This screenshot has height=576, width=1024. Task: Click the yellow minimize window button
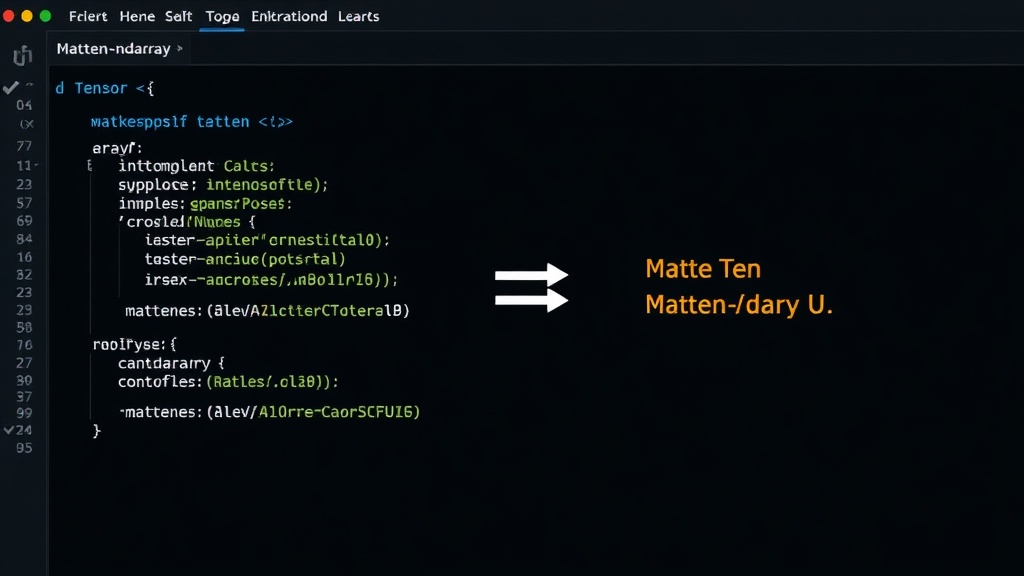point(27,16)
